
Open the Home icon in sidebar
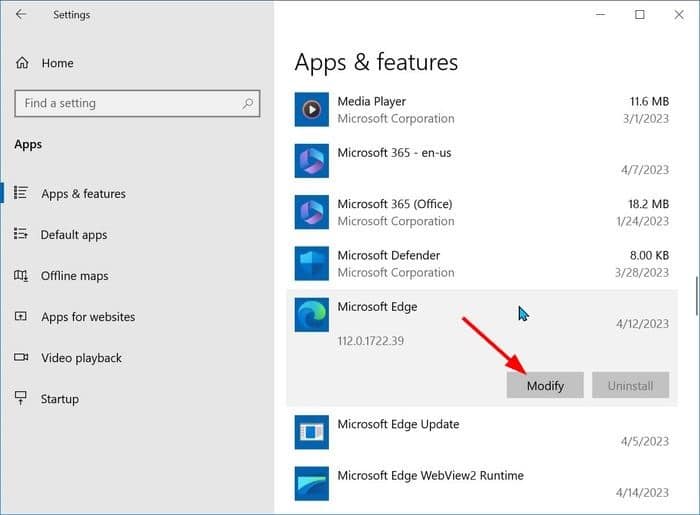coord(22,63)
